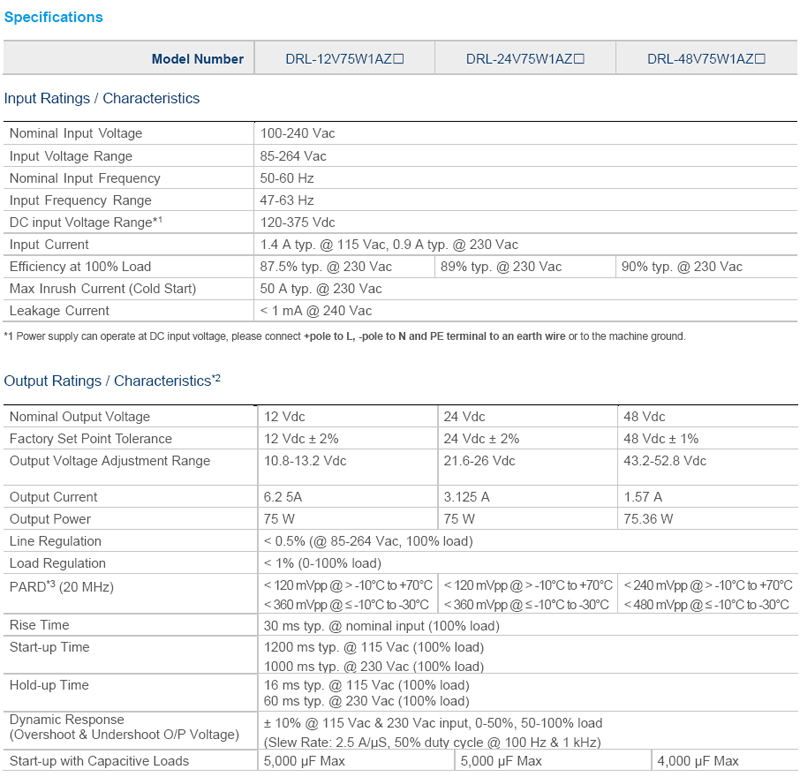Select the DRL-24V75W1AZ model number
The image size is (800, 777).
pyautogui.click(x=525, y=59)
